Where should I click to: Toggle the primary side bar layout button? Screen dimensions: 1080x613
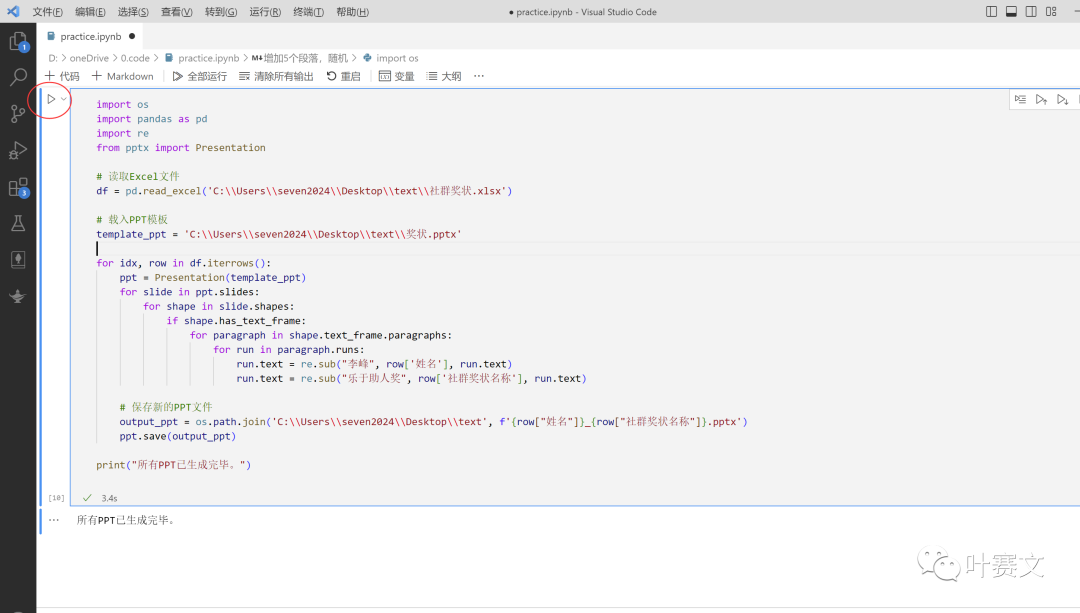tap(991, 12)
